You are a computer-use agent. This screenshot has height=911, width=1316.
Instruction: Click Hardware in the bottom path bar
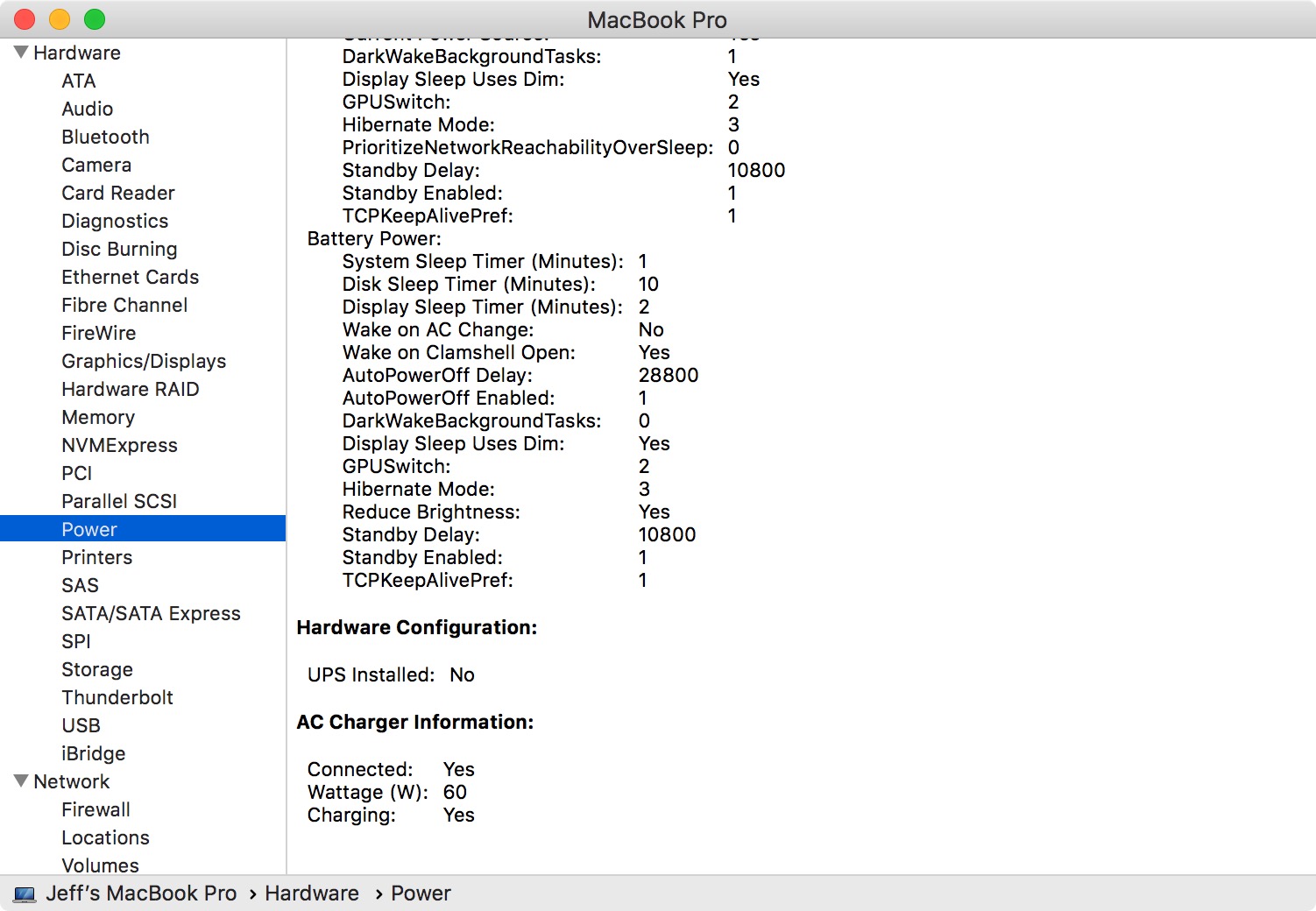click(312, 893)
